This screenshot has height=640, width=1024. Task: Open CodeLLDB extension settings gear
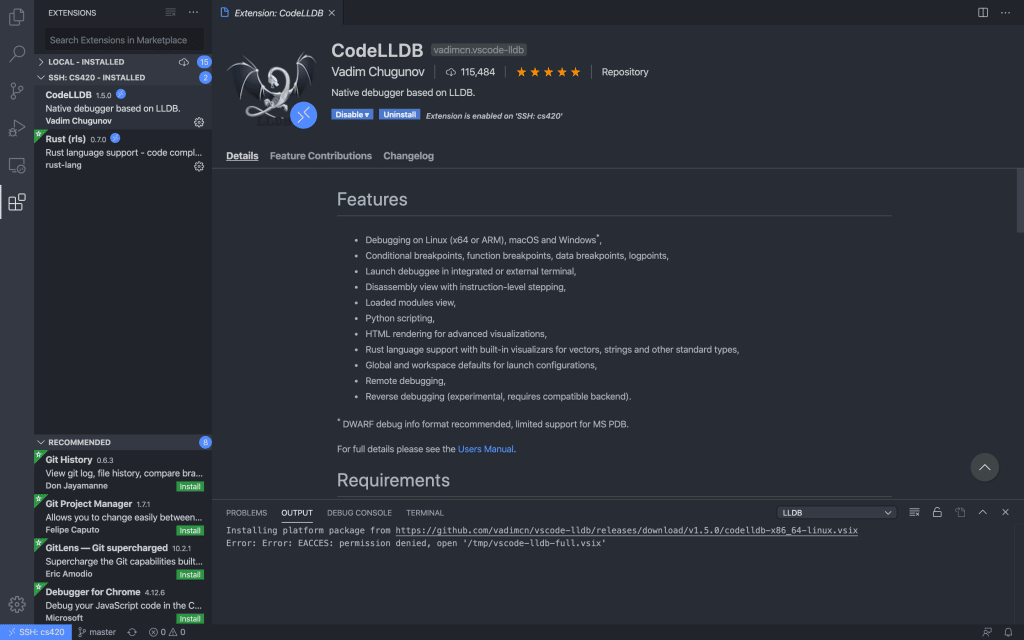click(x=199, y=121)
